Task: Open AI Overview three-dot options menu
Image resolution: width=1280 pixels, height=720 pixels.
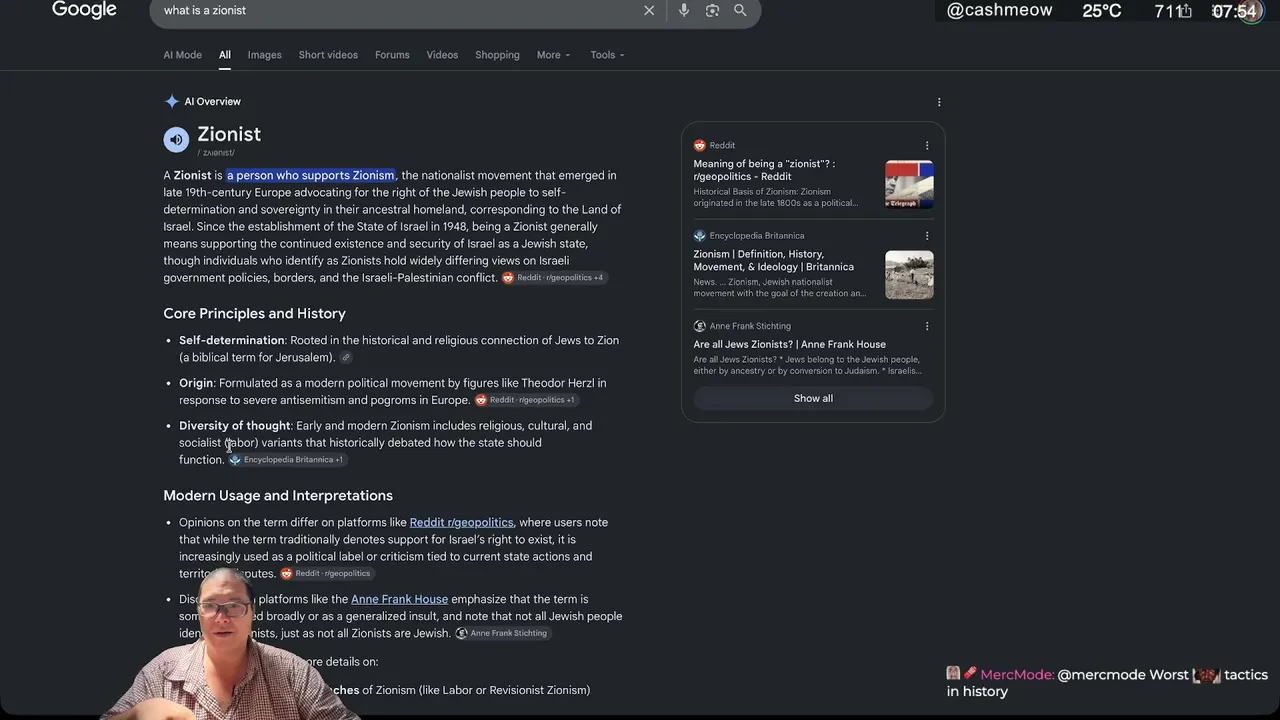Action: (939, 102)
